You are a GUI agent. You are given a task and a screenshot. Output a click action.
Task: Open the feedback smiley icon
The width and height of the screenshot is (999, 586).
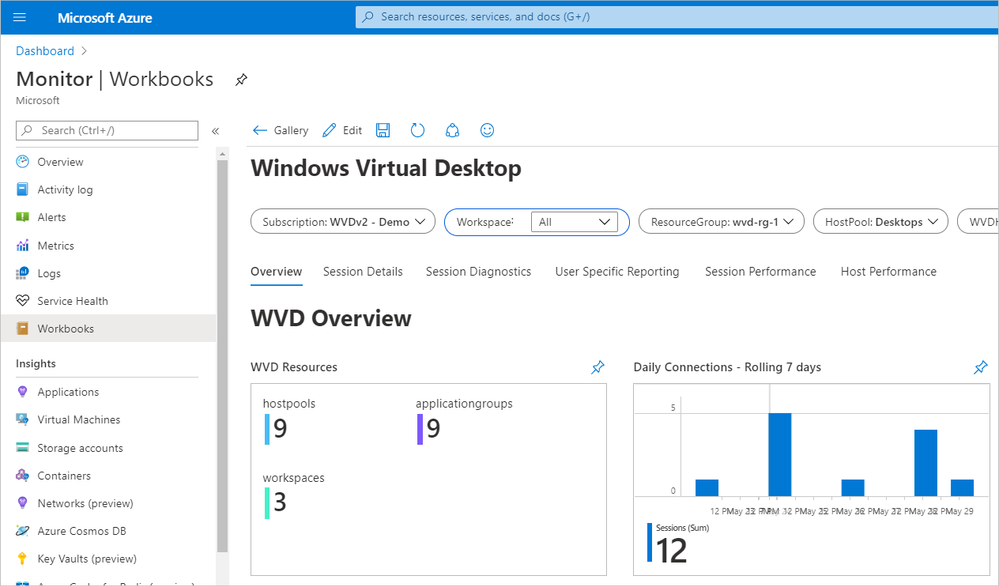(487, 131)
